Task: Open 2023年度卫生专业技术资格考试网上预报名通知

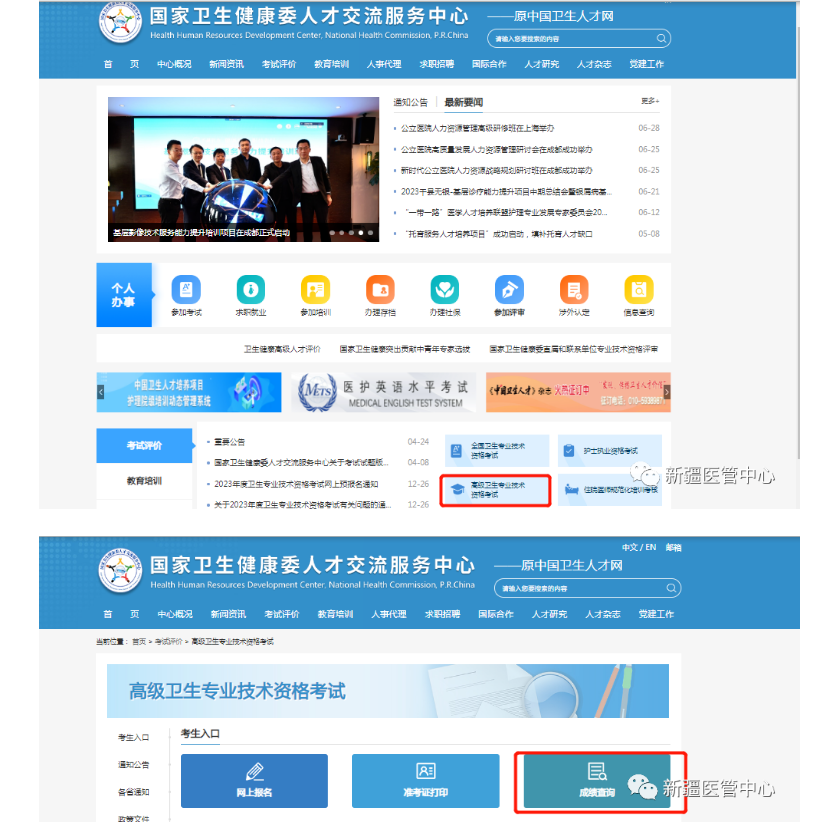Action: click(296, 484)
